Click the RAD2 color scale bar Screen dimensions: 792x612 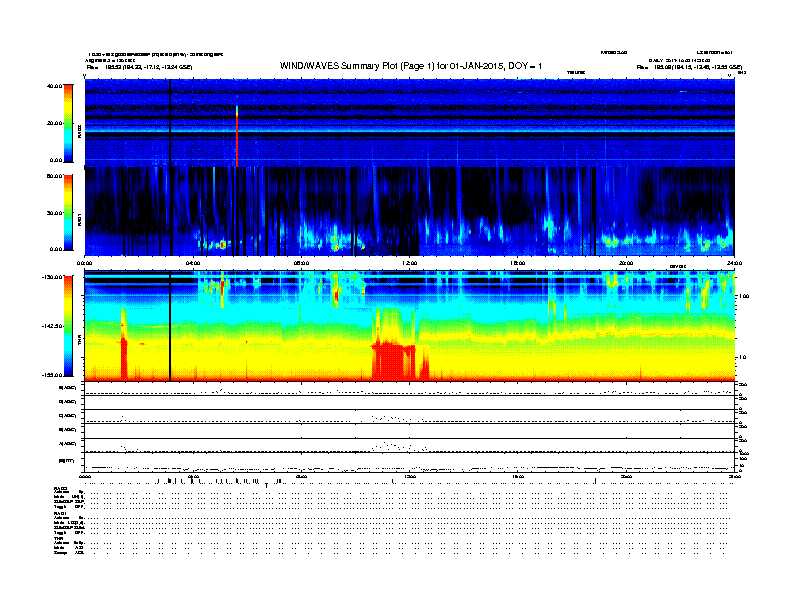pos(68,123)
